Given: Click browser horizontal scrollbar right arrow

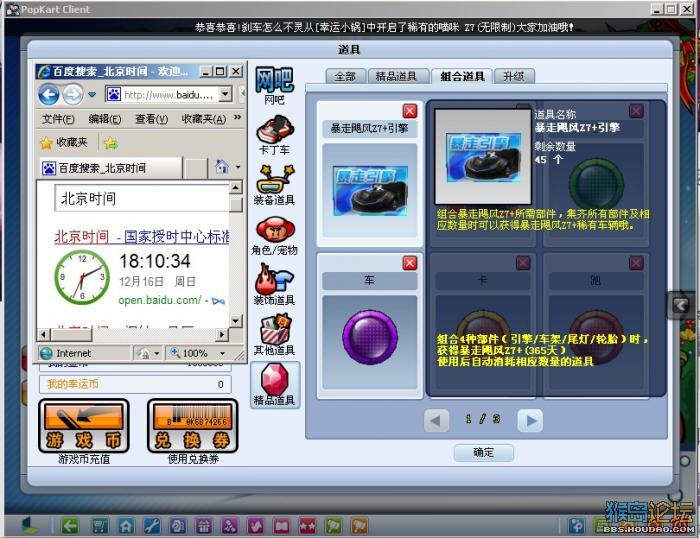Looking at the screenshot, I should click(x=222, y=334).
